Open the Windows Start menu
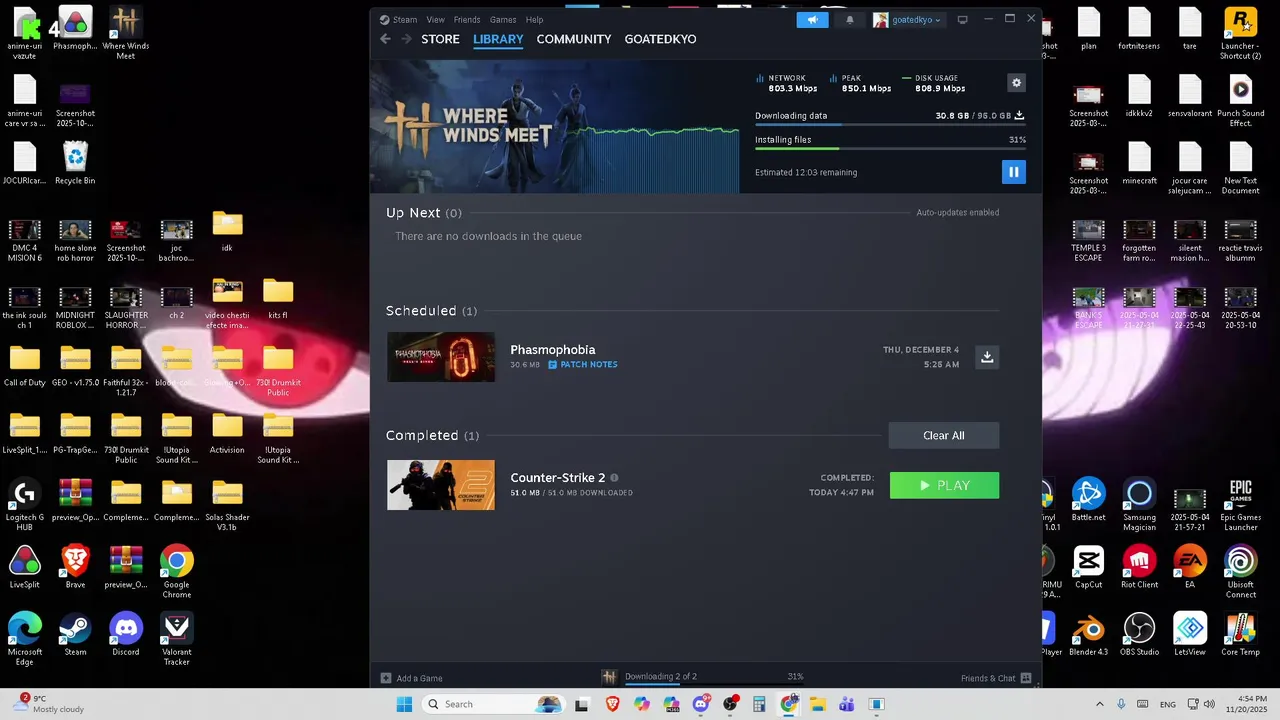 pyautogui.click(x=404, y=704)
